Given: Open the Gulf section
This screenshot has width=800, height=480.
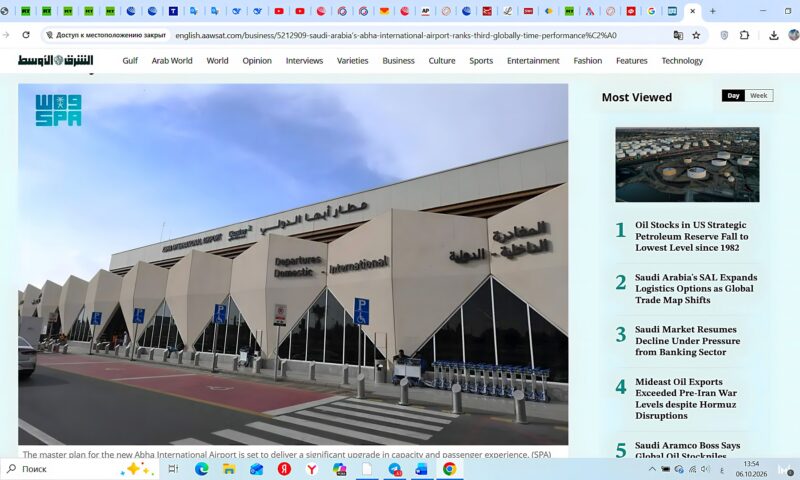Looking at the screenshot, I should [130, 61].
